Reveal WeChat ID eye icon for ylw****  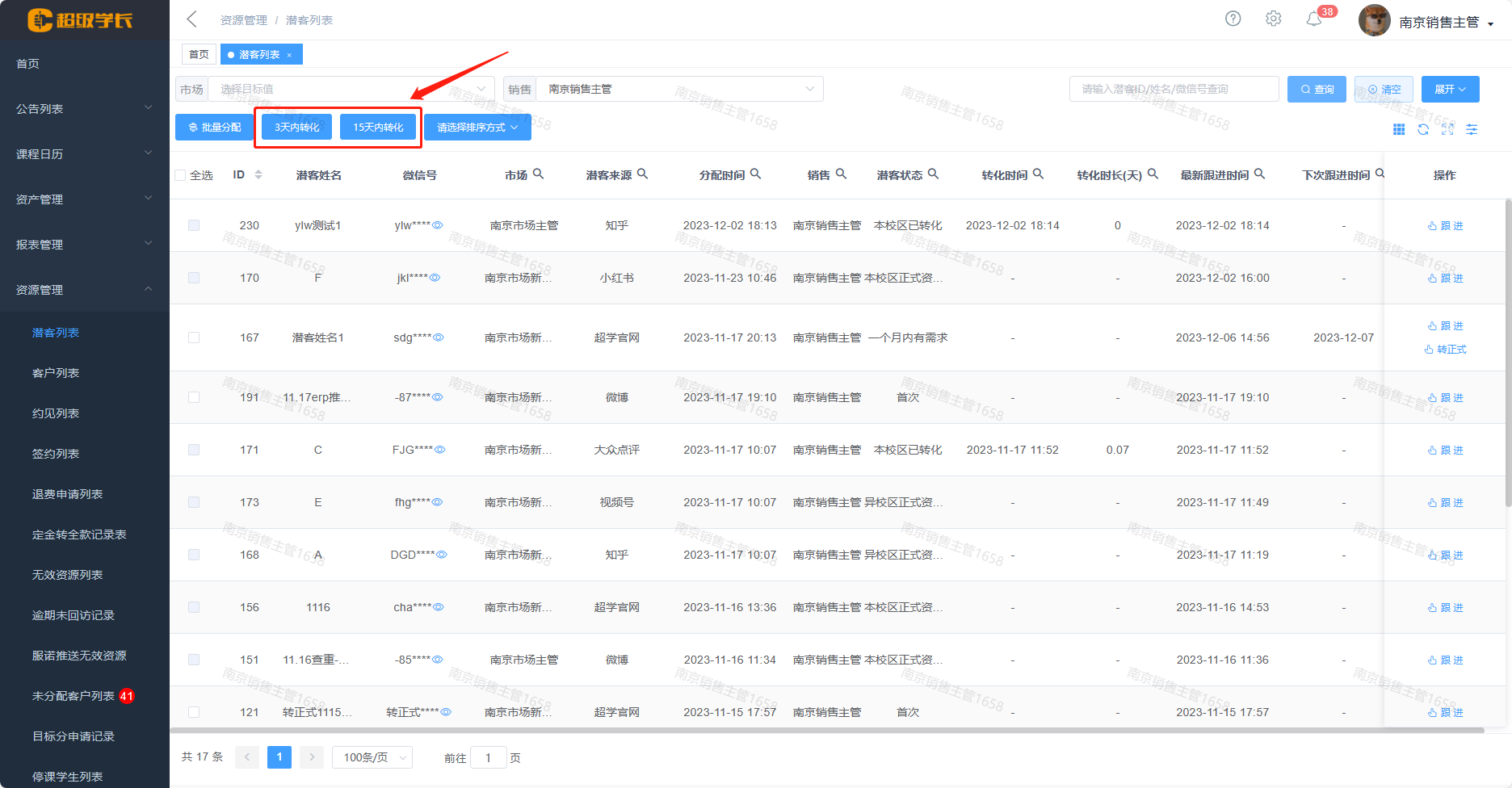tap(437, 225)
